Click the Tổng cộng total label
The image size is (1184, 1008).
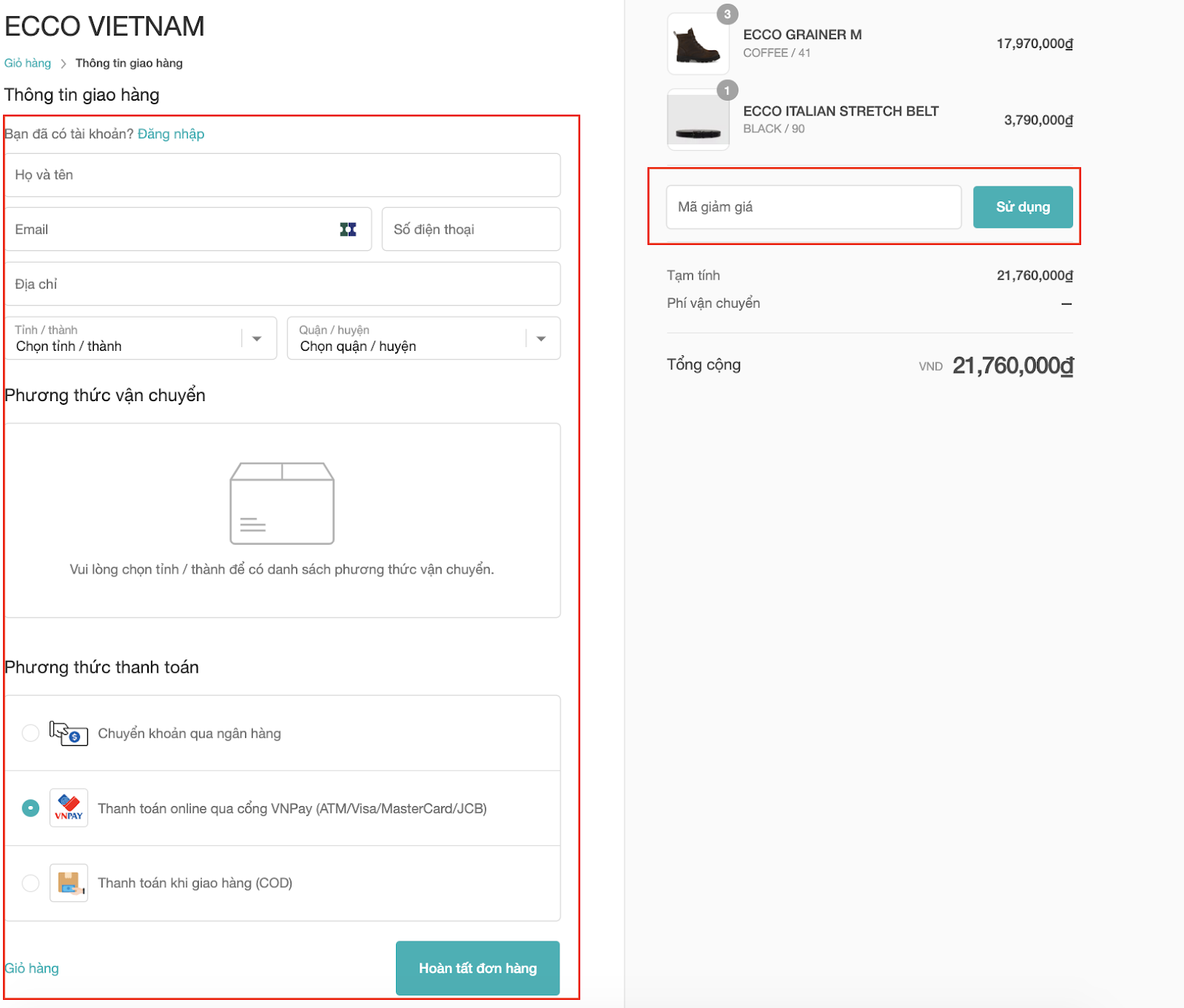click(704, 365)
